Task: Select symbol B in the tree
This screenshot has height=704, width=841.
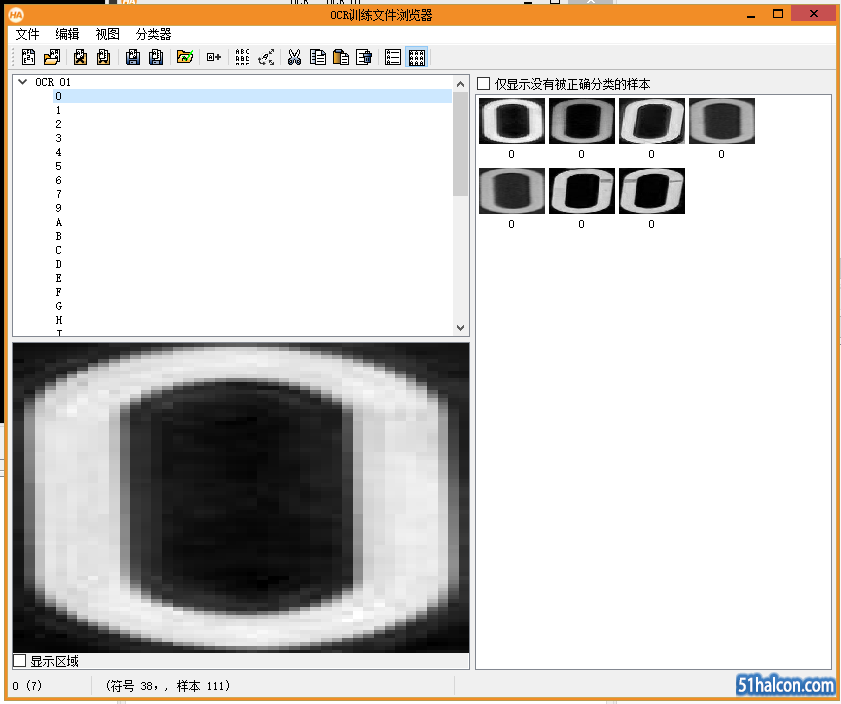Action: (x=58, y=236)
